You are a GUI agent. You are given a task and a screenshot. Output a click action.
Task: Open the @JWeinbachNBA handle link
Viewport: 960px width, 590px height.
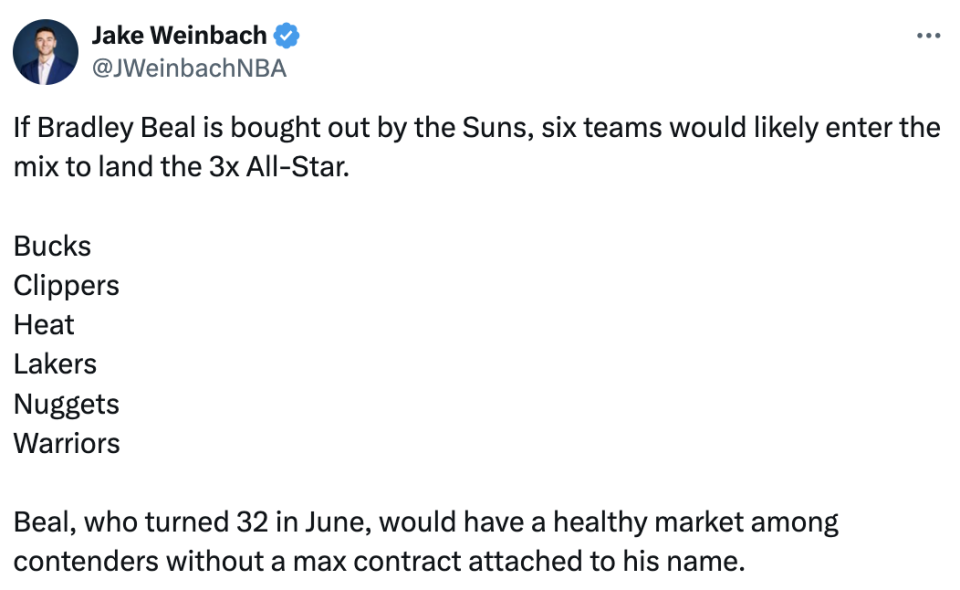pos(189,68)
